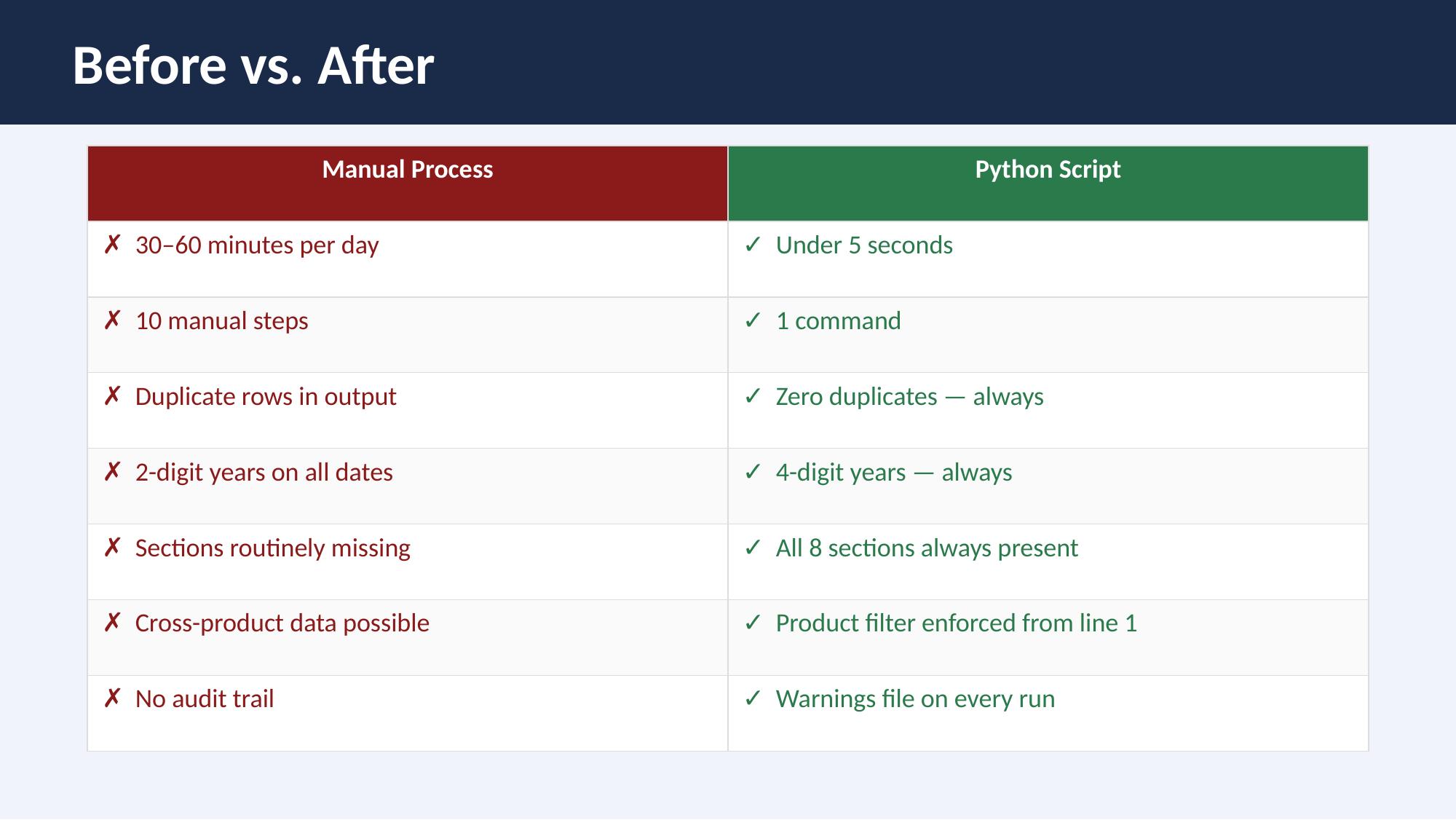The height and width of the screenshot is (820, 1456).
Task: Click the X icon next to "No audit trail"
Action: click(112, 698)
